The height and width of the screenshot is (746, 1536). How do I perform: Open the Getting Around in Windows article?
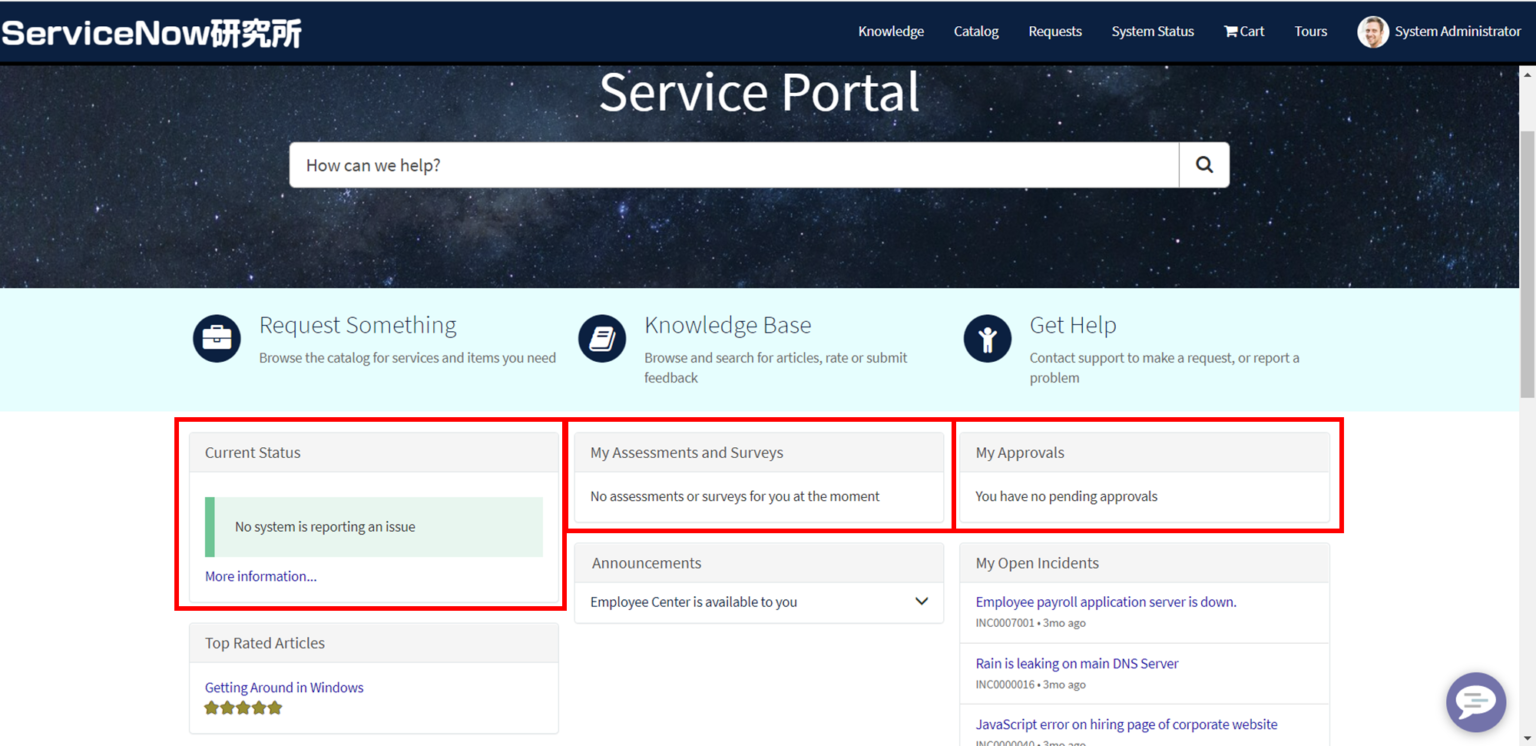[284, 687]
